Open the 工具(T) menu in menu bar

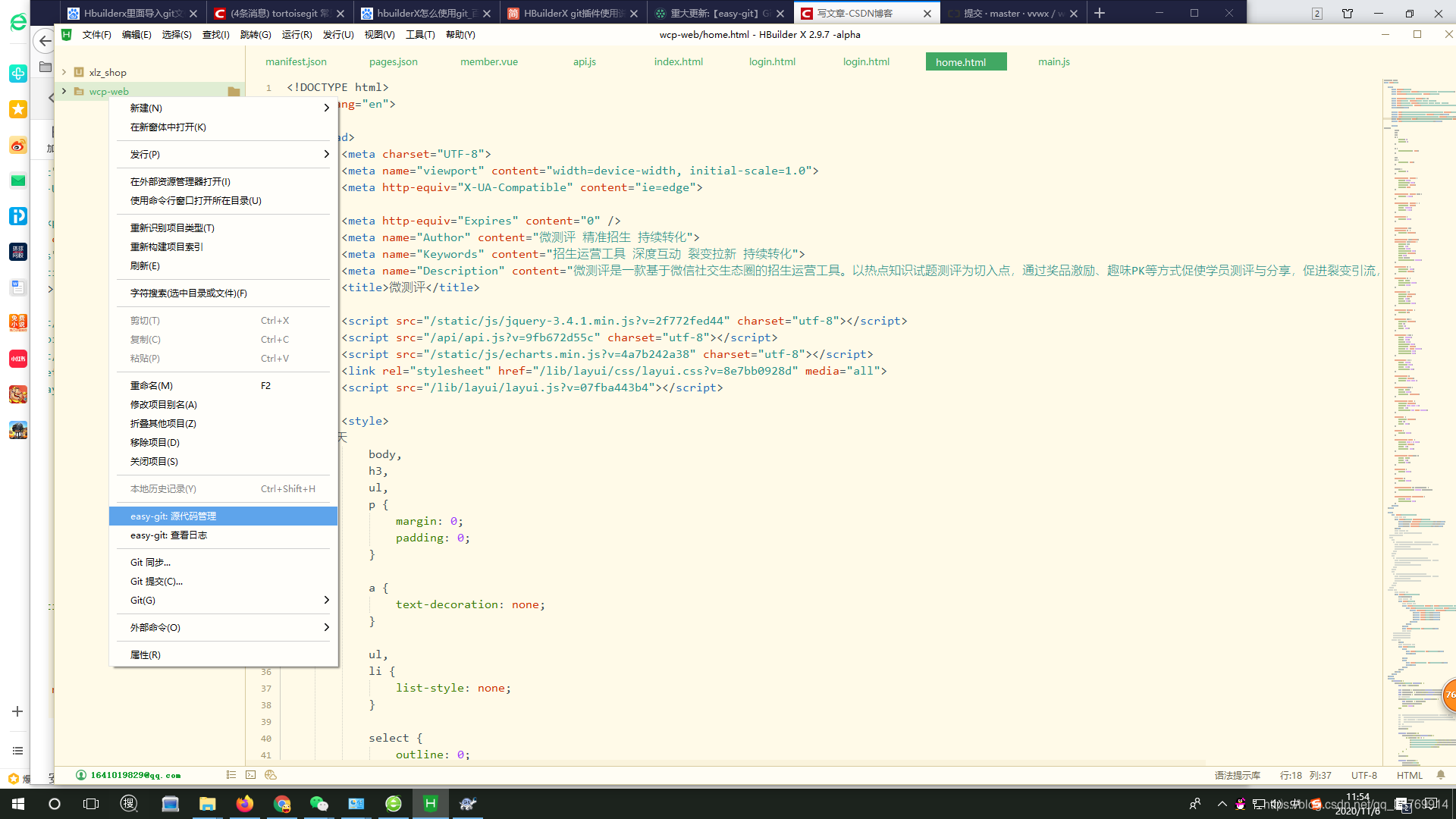coord(419,35)
